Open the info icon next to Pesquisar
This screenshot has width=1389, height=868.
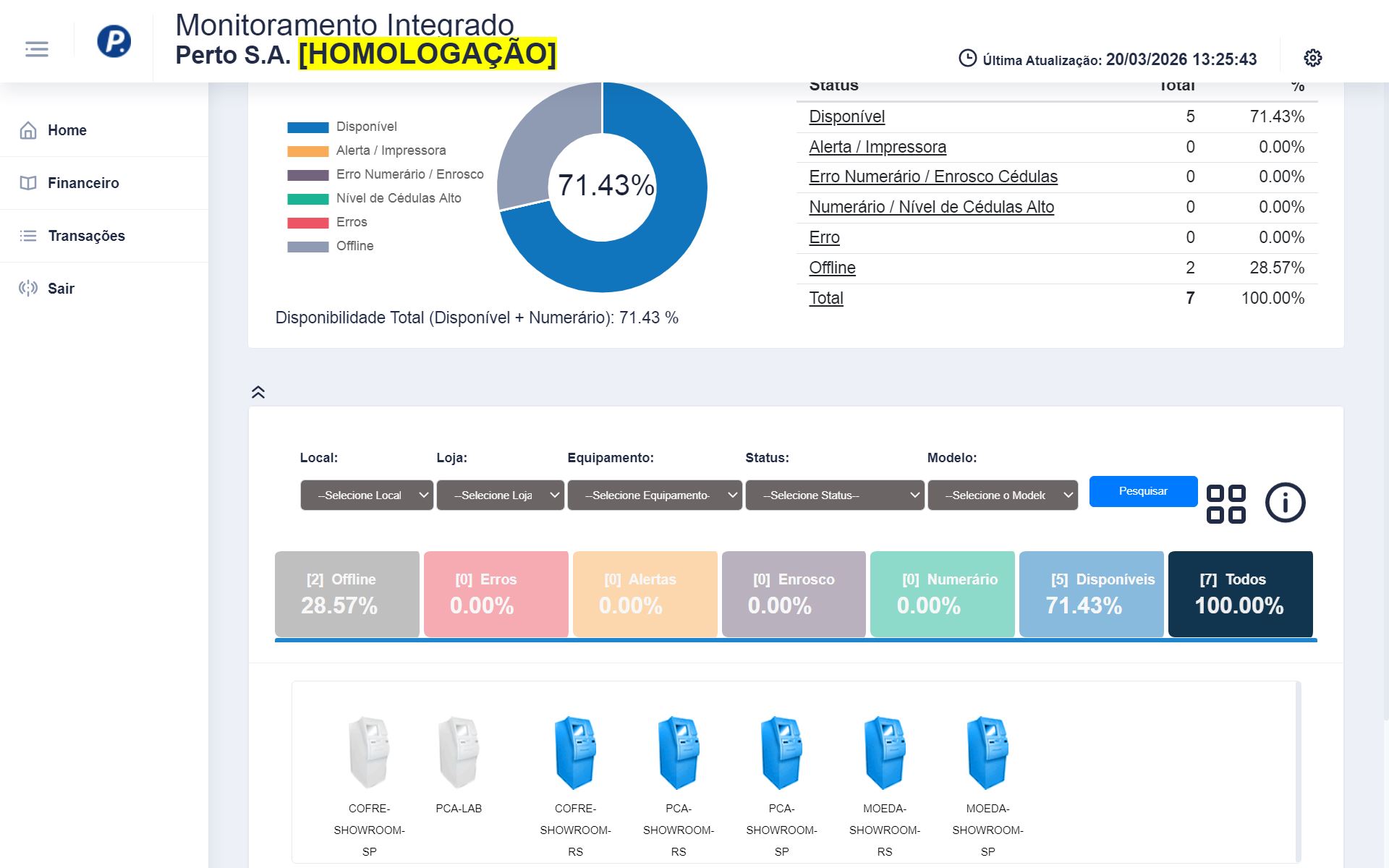(1284, 503)
